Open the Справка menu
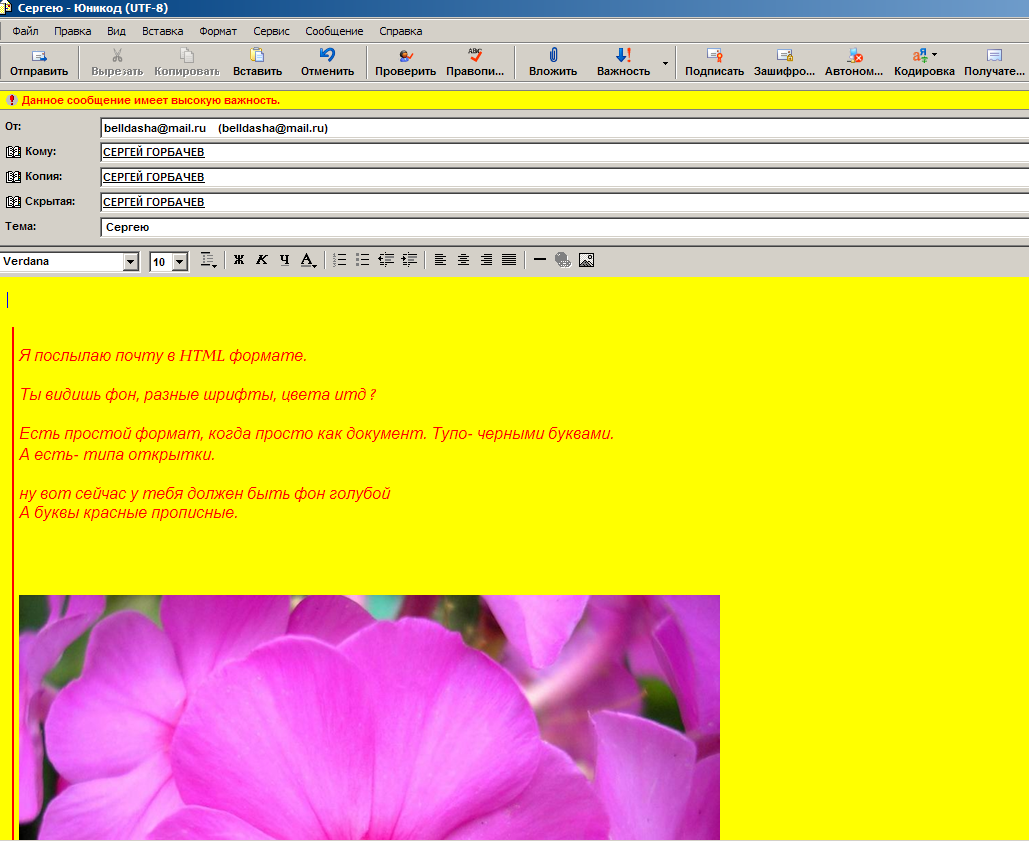Viewport: 1029px width, 841px height. [x=400, y=31]
